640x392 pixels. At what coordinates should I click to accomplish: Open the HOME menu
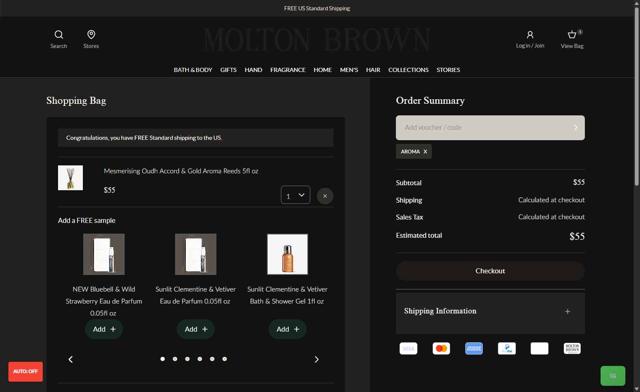pos(322,70)
